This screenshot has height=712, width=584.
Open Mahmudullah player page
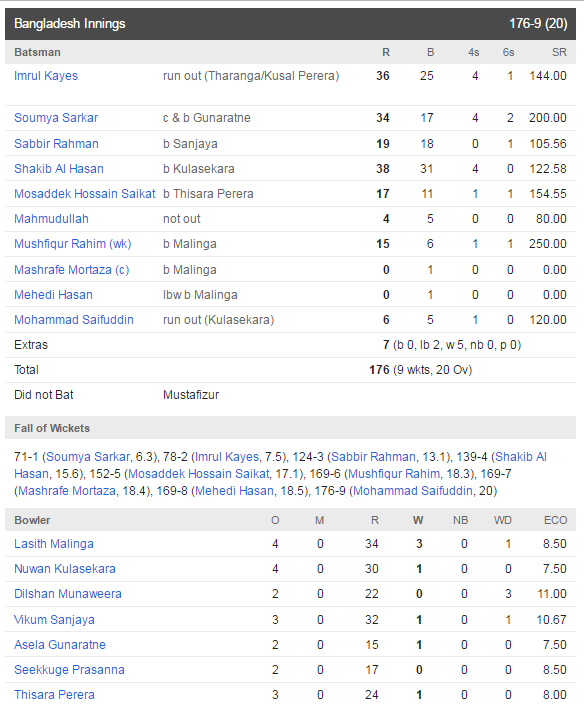point(51,218)
